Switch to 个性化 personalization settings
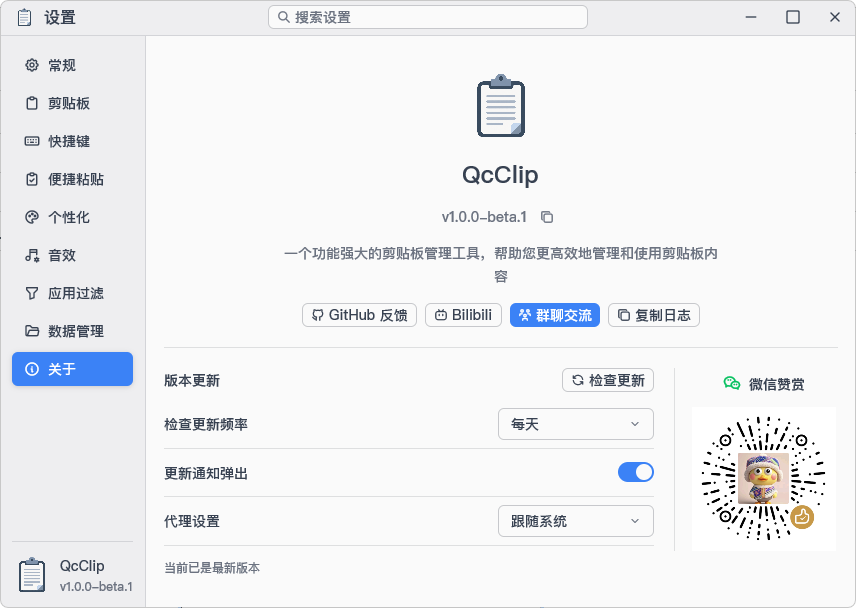Screen dimensions: 856x608 point(72,217)
